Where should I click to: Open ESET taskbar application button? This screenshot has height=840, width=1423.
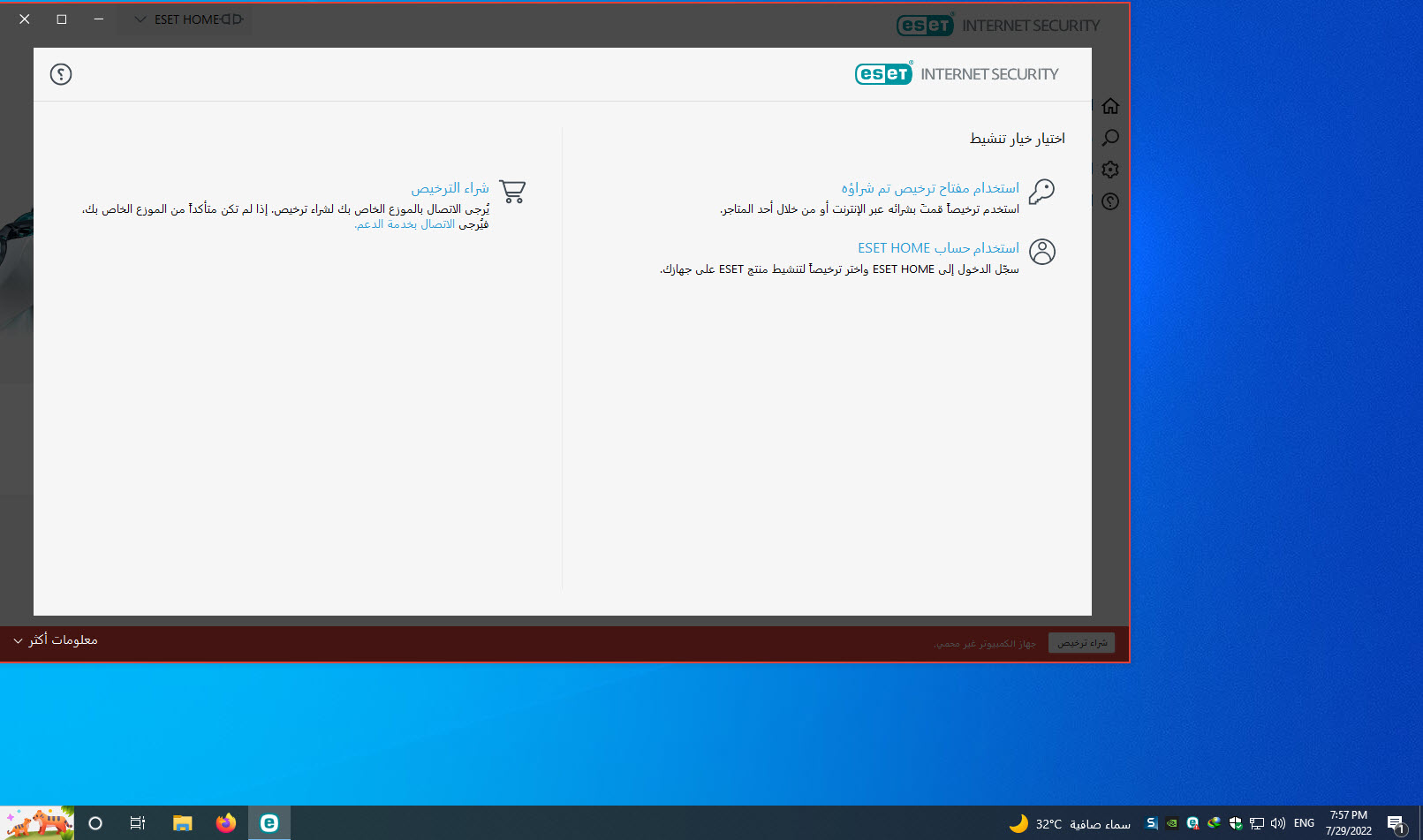point(269,823)
